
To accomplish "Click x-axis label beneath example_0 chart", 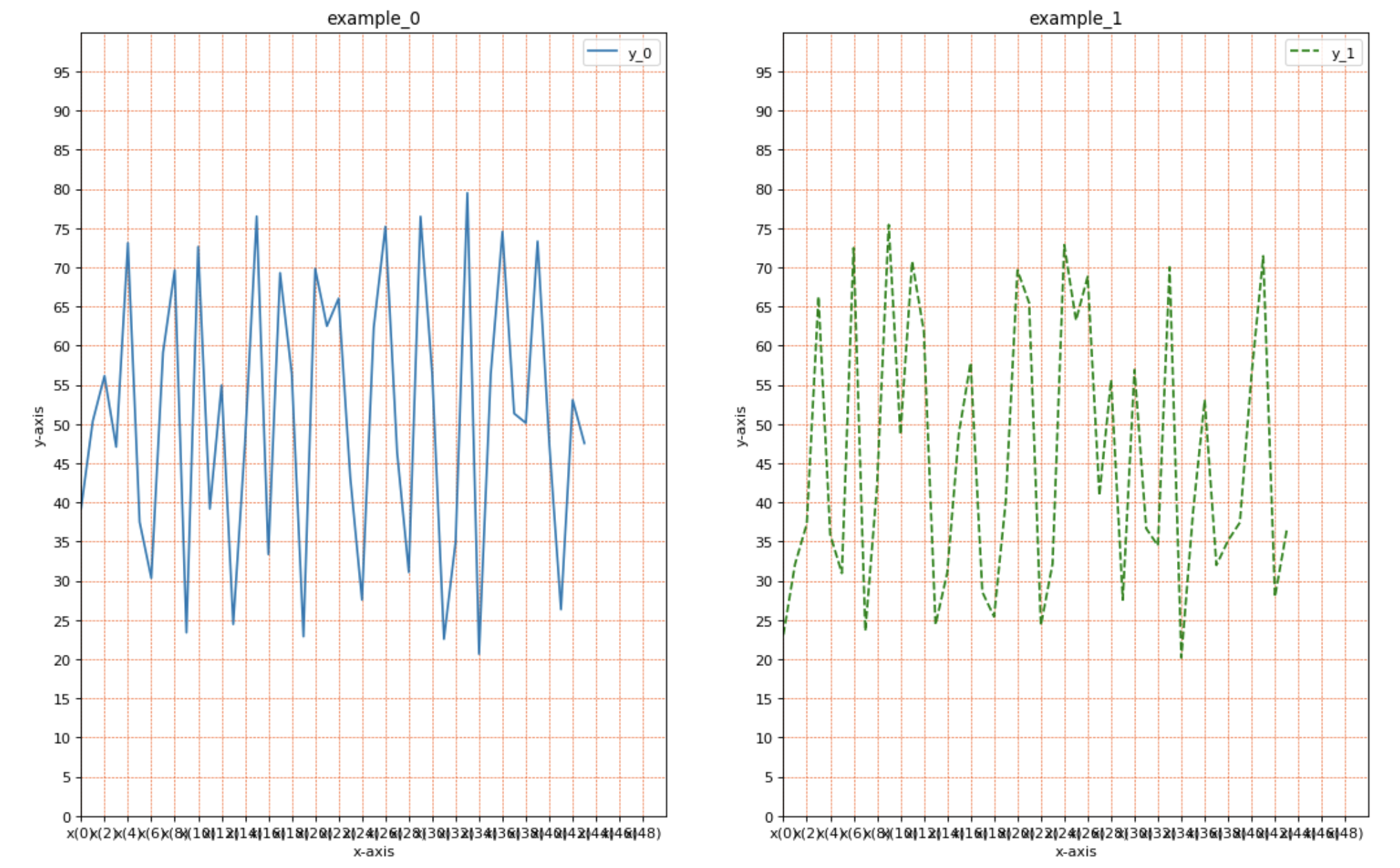I will coord(373,852).
